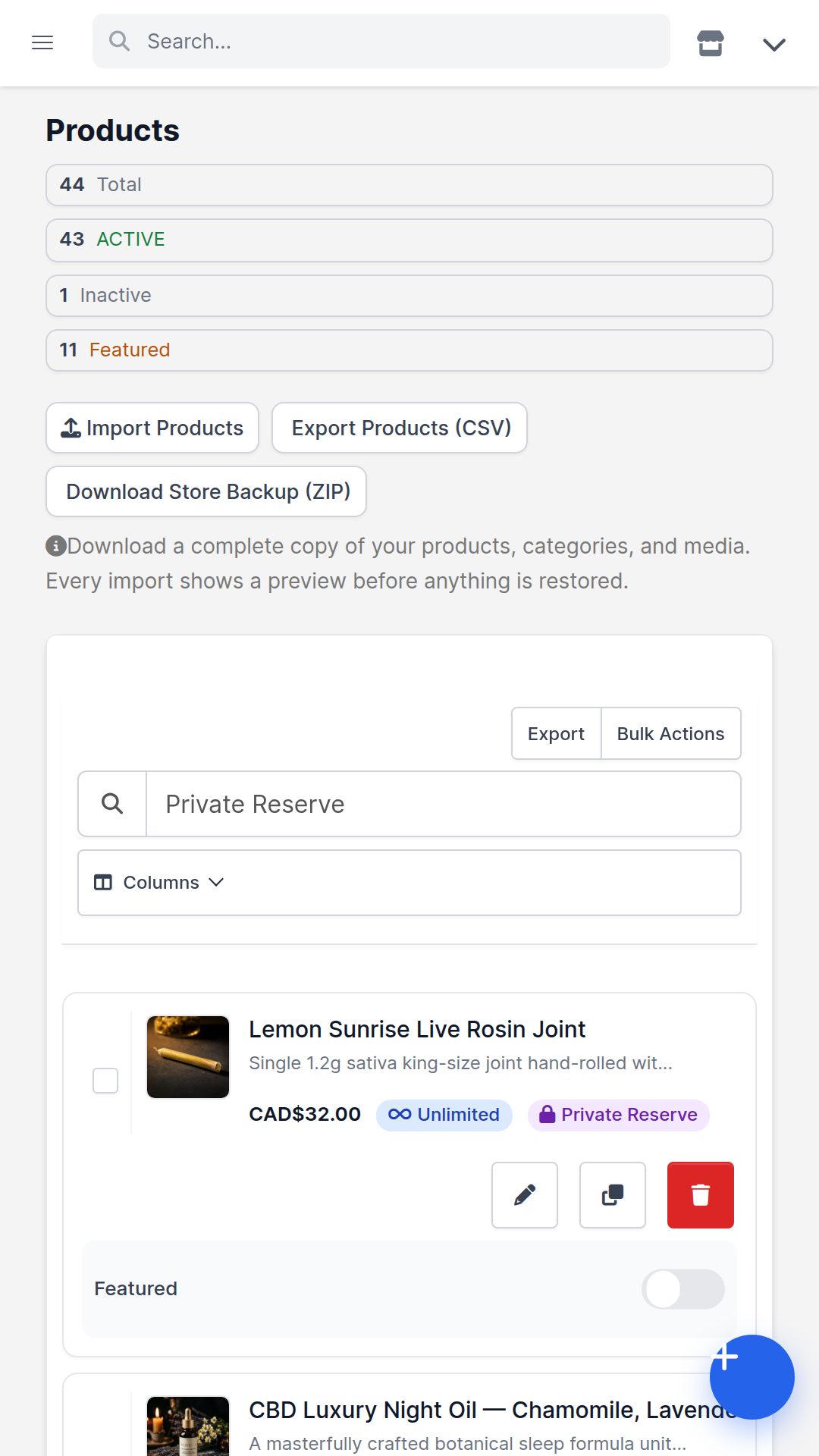Click the info icon beside the backup description
The image size is (819, 1456).
point(56,545)
